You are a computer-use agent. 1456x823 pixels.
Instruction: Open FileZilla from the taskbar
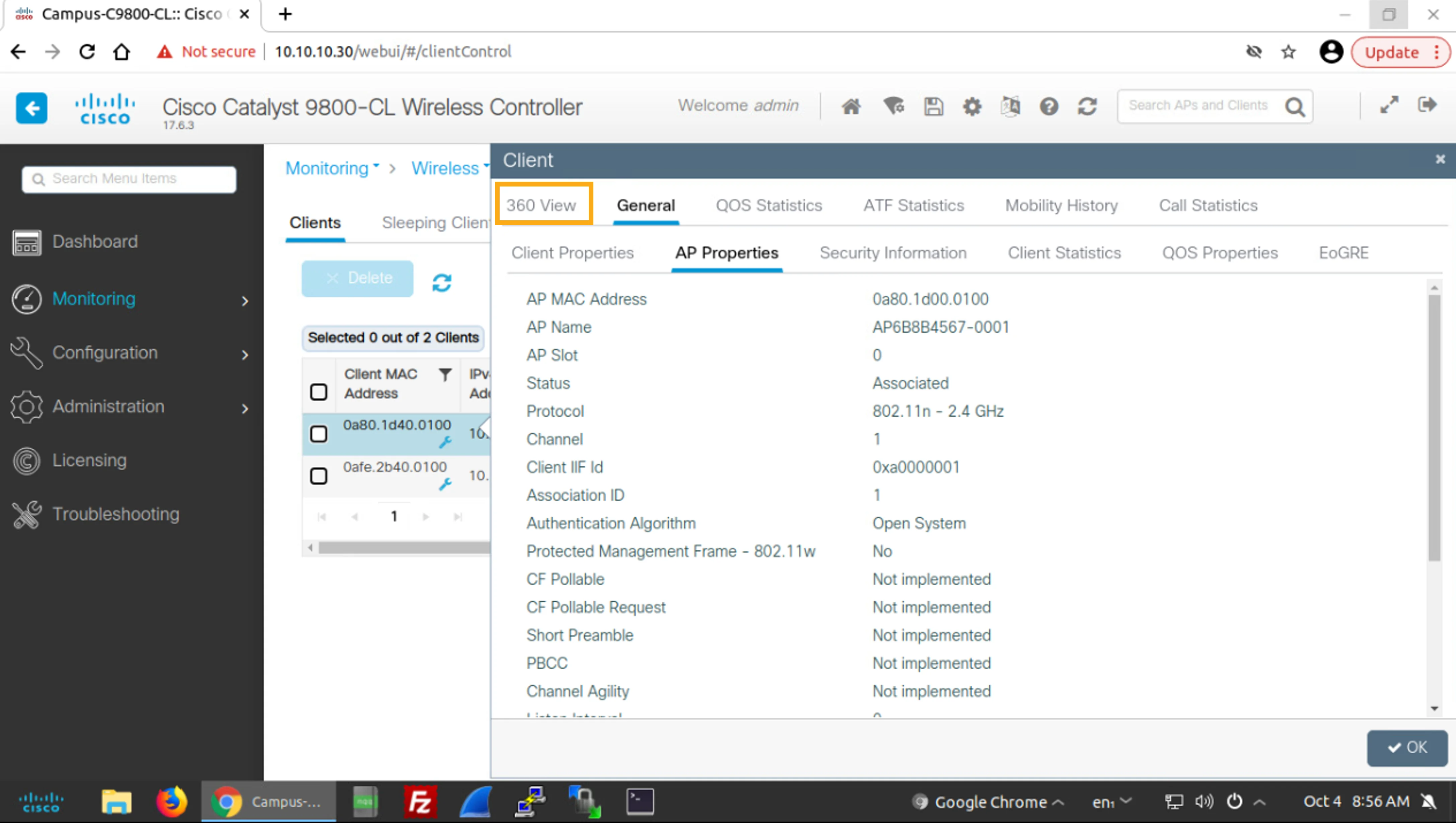click(421, 802)
